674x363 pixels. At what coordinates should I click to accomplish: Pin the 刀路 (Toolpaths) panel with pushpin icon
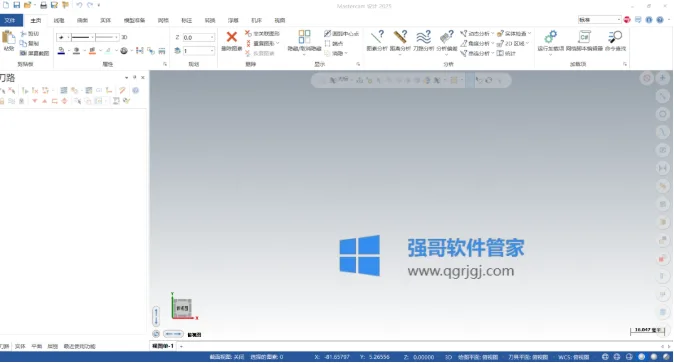pos(135,77)
